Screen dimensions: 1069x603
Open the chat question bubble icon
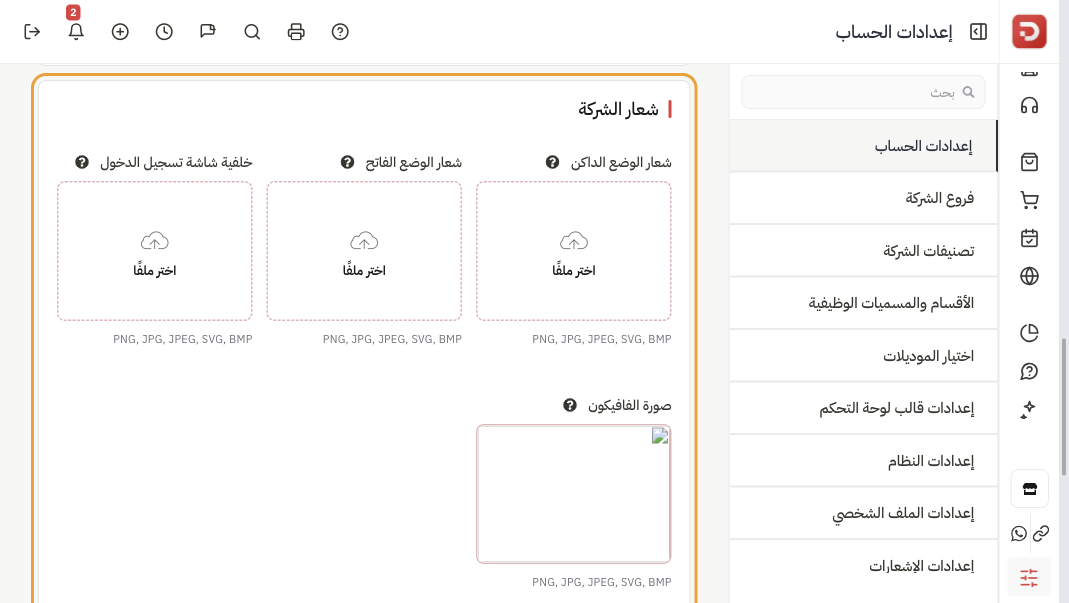point(1029,371)
